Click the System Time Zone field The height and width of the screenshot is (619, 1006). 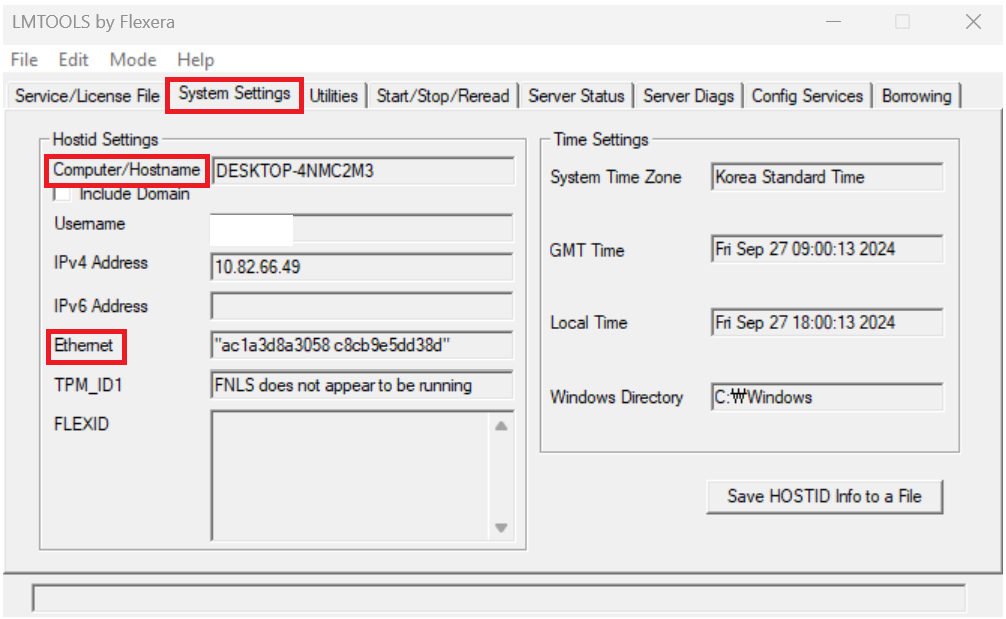827,177
